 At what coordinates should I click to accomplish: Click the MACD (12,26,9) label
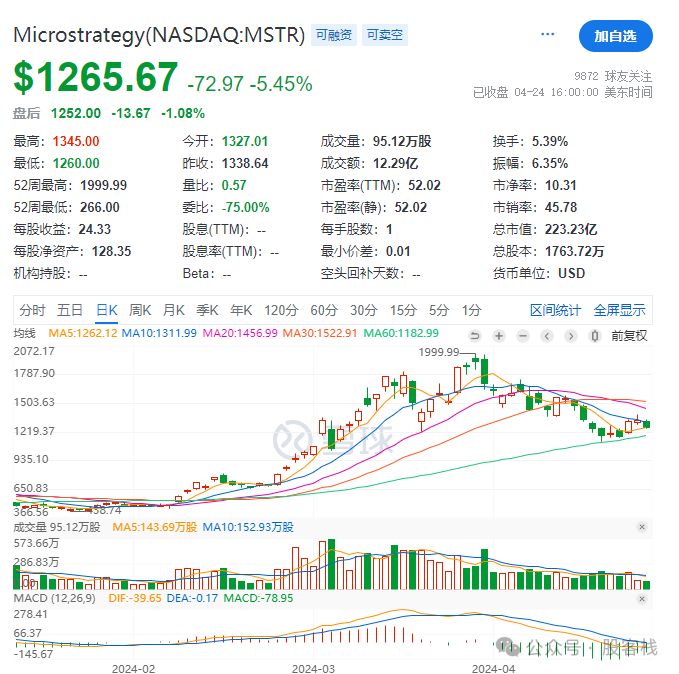pos(55,598)
